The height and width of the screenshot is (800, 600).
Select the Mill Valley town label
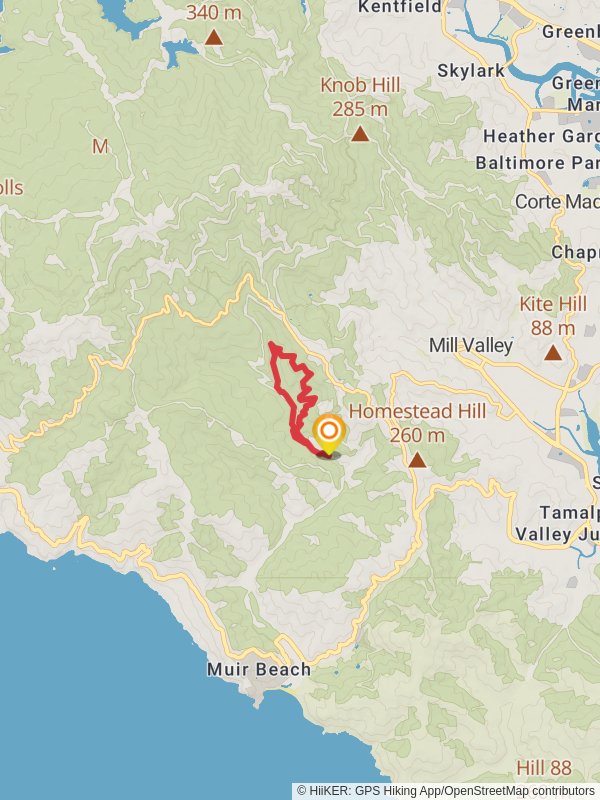[x=471, y=345]
